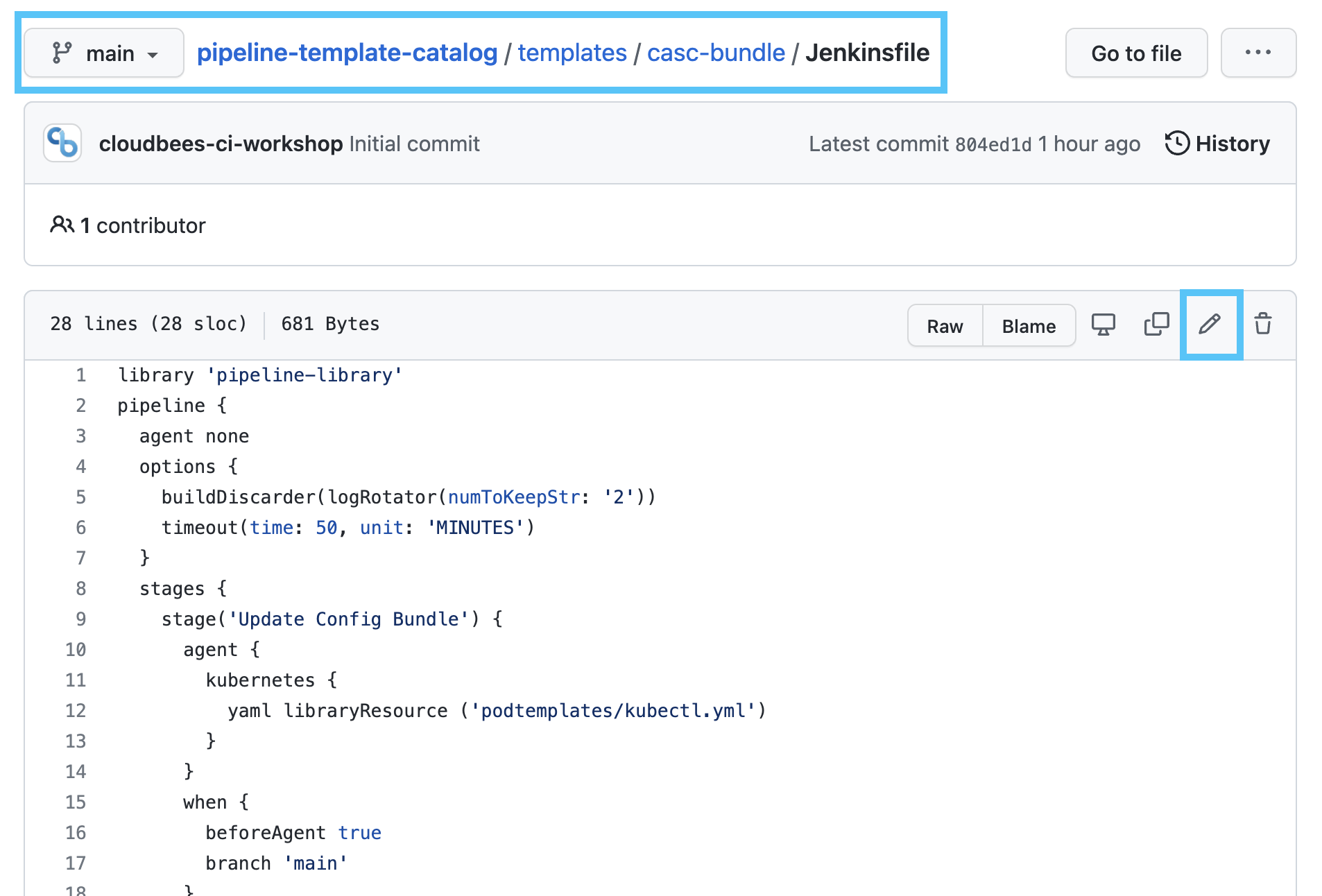This screenshot has height=896, width=1322.
Task: Open raw file via the display icon
Action: pyautogui.click(x=1103, y=324)
